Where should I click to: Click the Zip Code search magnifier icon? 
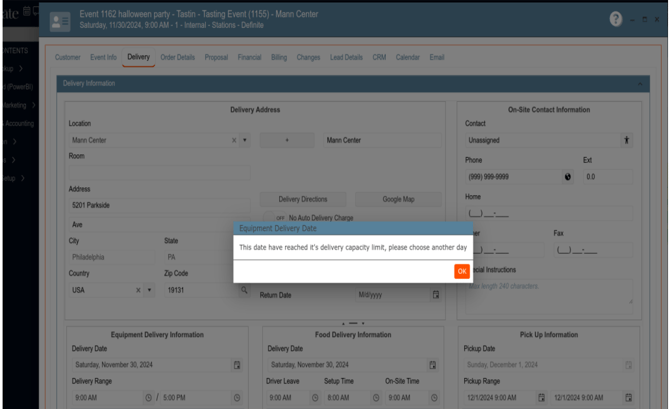(243, 290)
